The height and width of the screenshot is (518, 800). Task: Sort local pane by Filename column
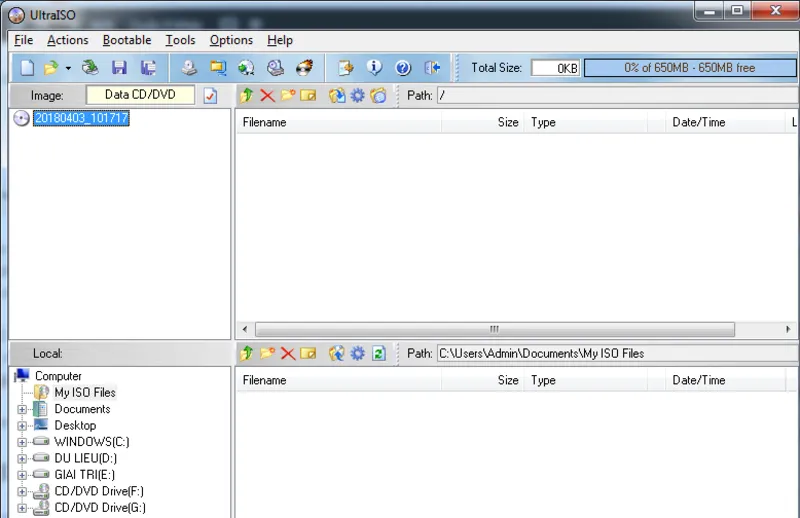tap(339, 380)
